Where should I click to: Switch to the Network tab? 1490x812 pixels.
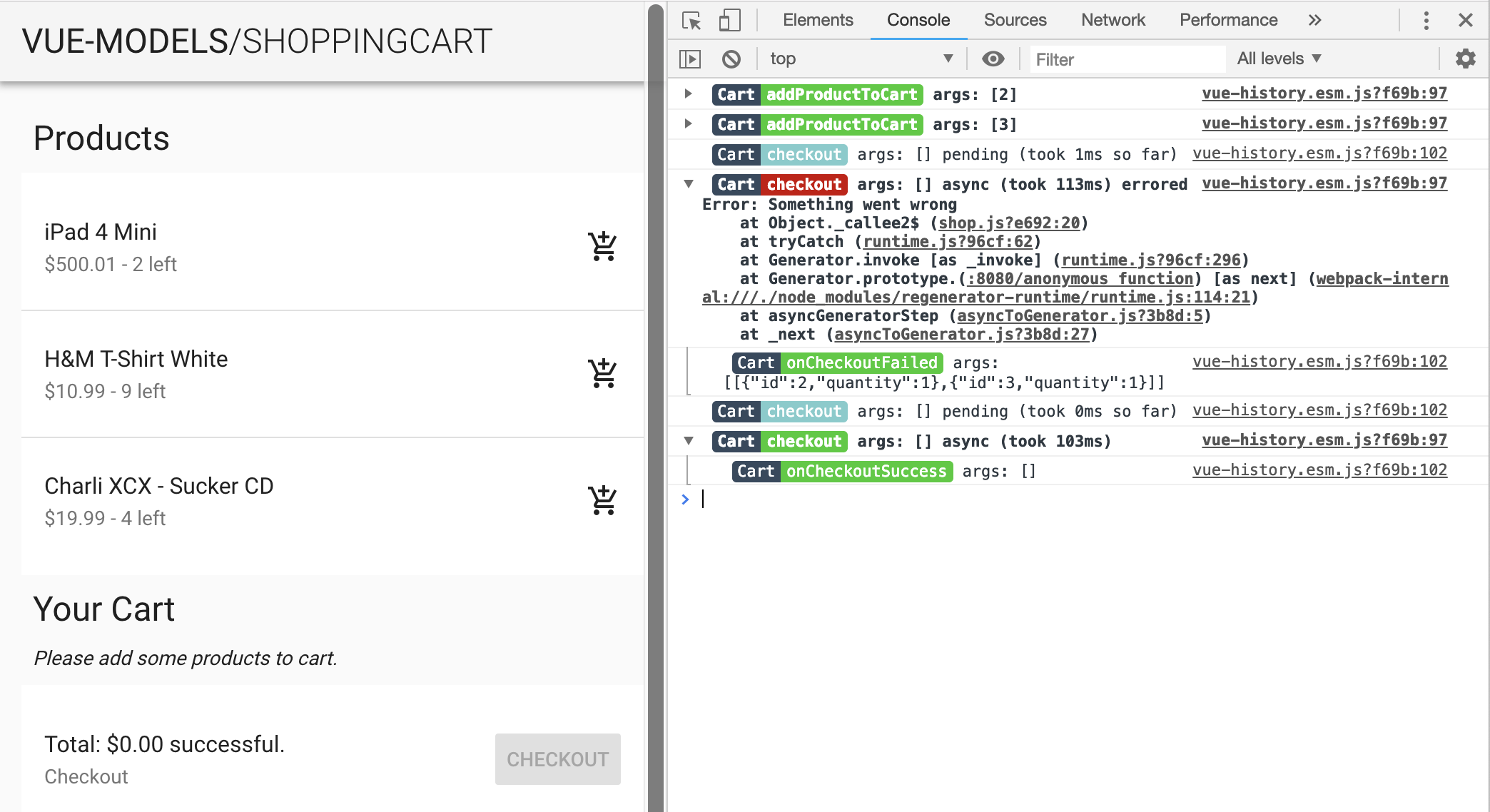point(1113,20)
